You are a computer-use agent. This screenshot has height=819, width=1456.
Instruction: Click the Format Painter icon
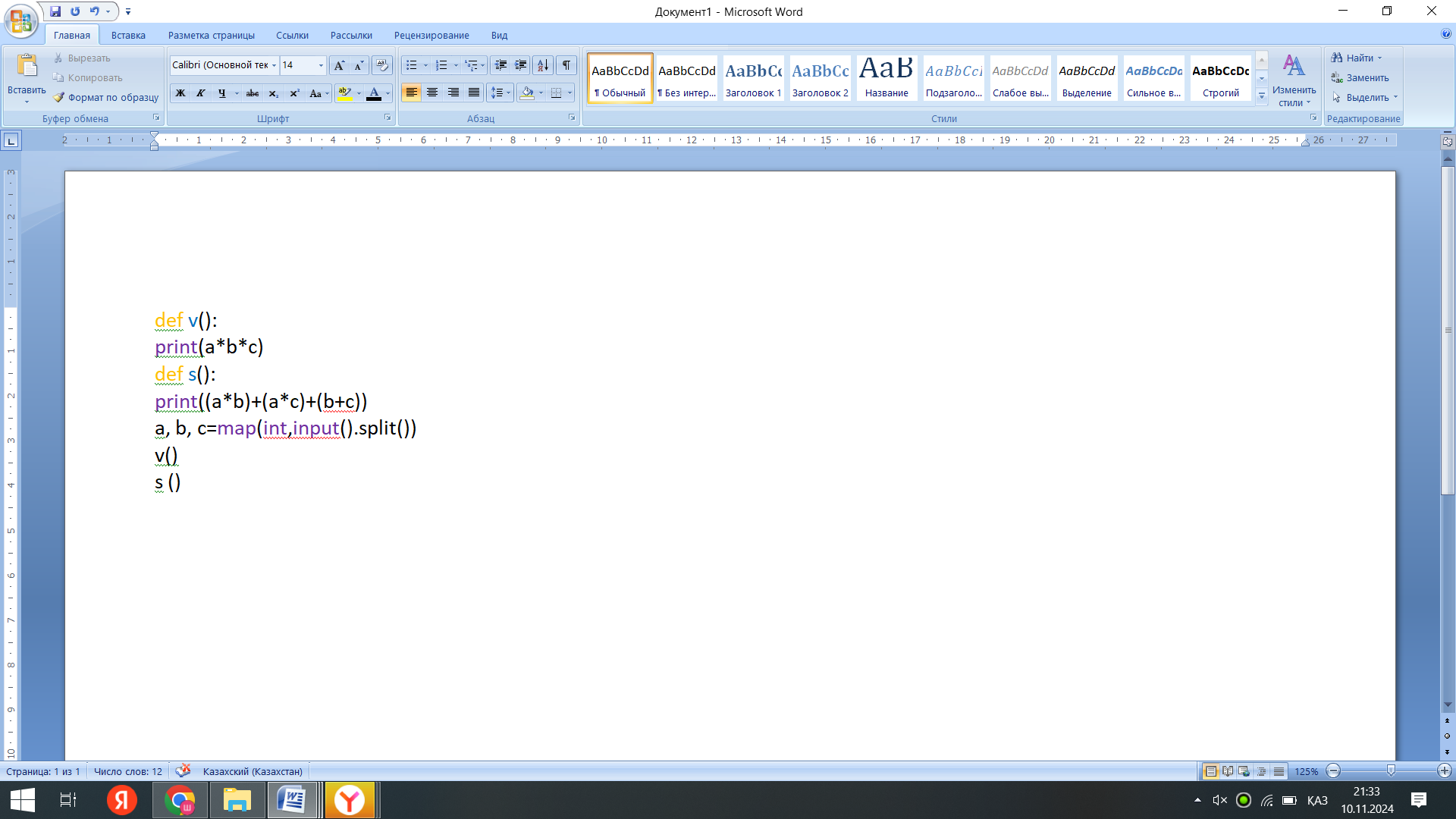point(59,98)
